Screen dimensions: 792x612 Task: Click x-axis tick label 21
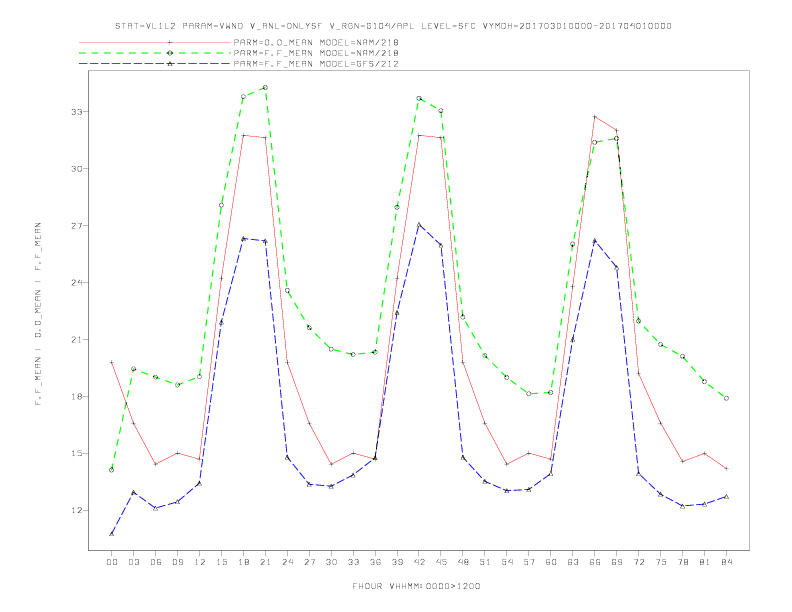click(x=266, y=562)
